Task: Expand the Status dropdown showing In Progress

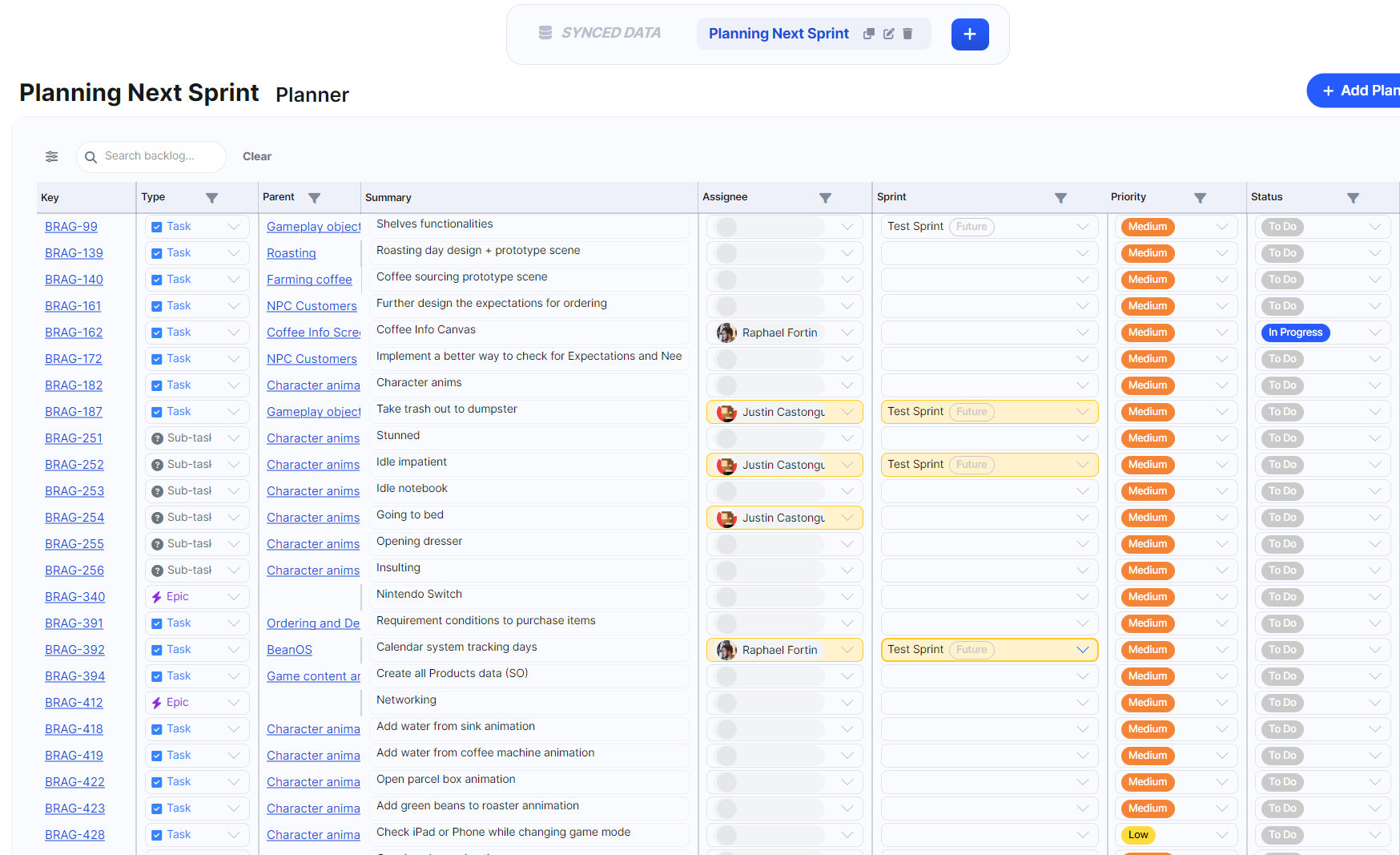Action: [x=1374, y=333]
